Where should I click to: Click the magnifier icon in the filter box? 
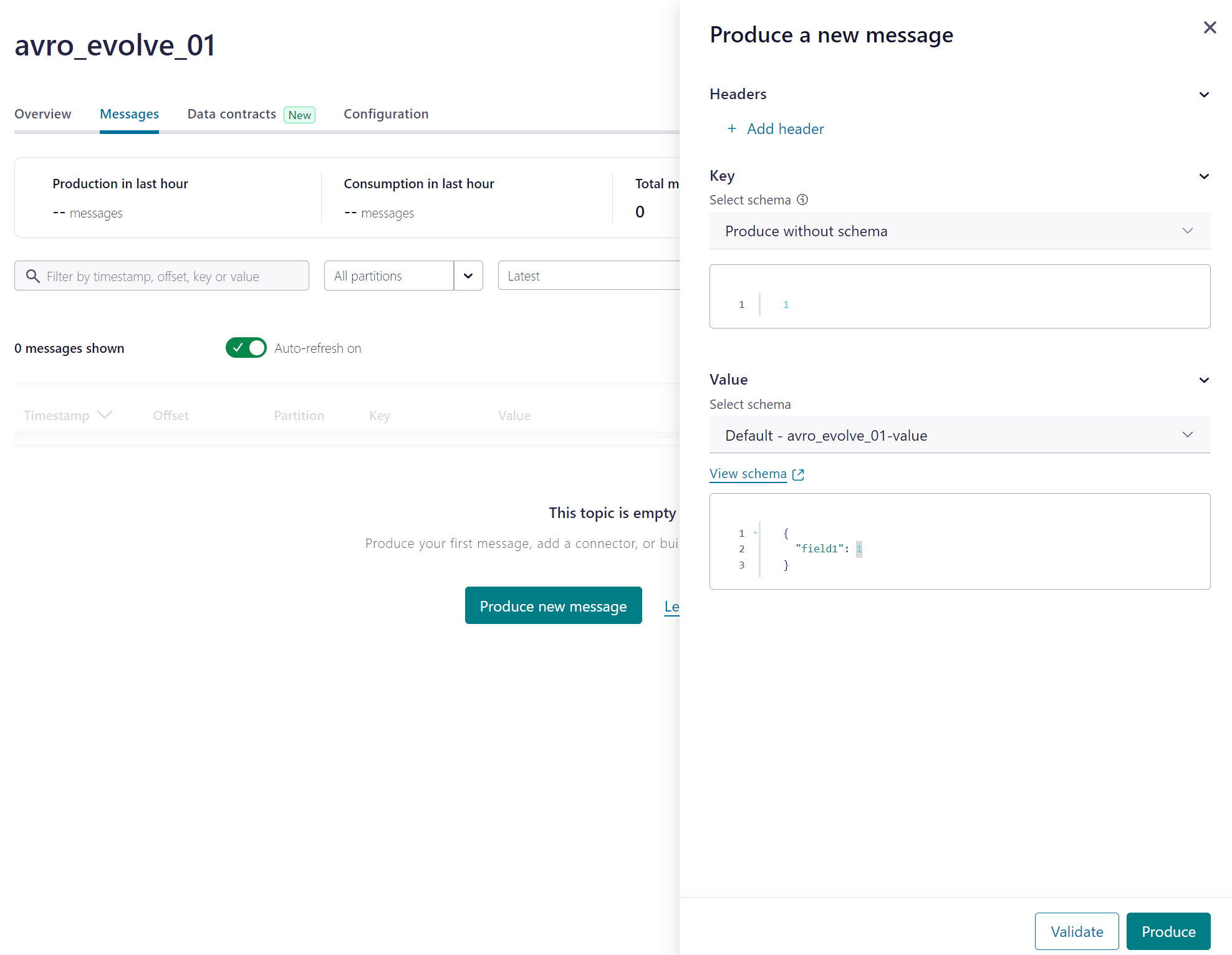coord(33,276)
